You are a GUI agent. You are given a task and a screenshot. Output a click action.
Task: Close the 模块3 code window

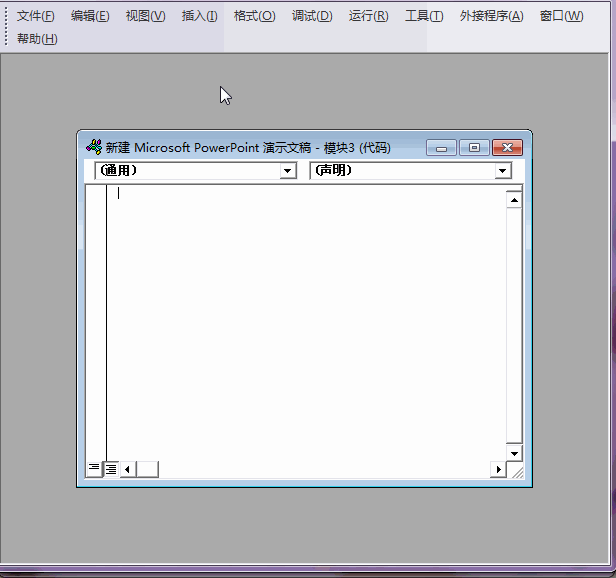click(x=507, y=148)
